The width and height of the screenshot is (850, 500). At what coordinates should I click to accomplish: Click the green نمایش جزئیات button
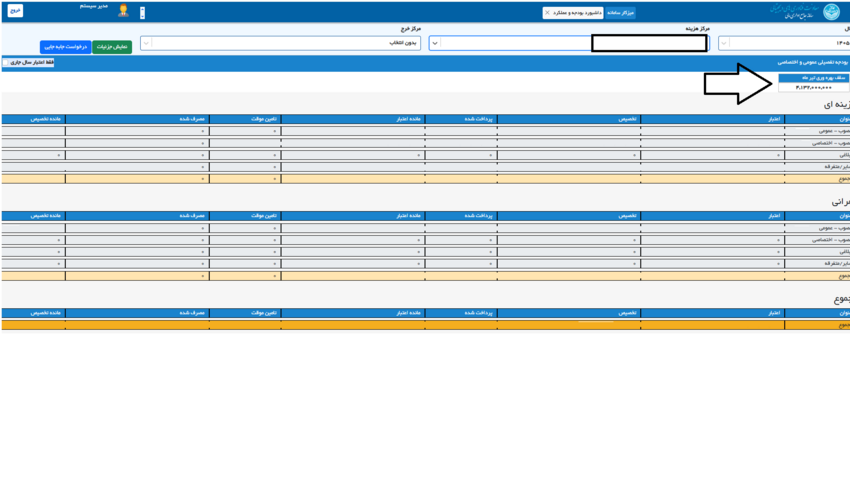pyautogui.click(x=112, y=47)
